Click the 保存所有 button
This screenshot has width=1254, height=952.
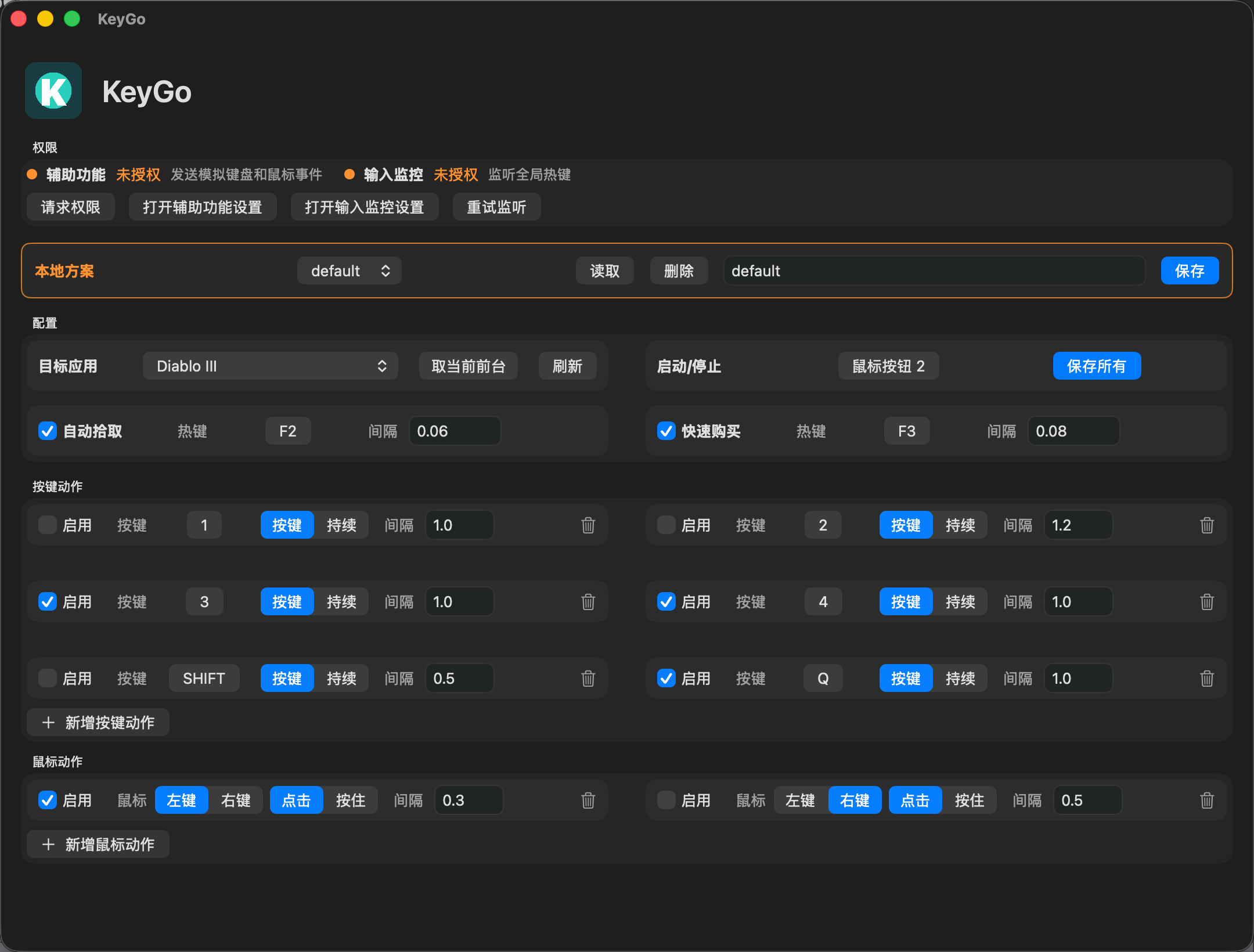(1097, 366)
